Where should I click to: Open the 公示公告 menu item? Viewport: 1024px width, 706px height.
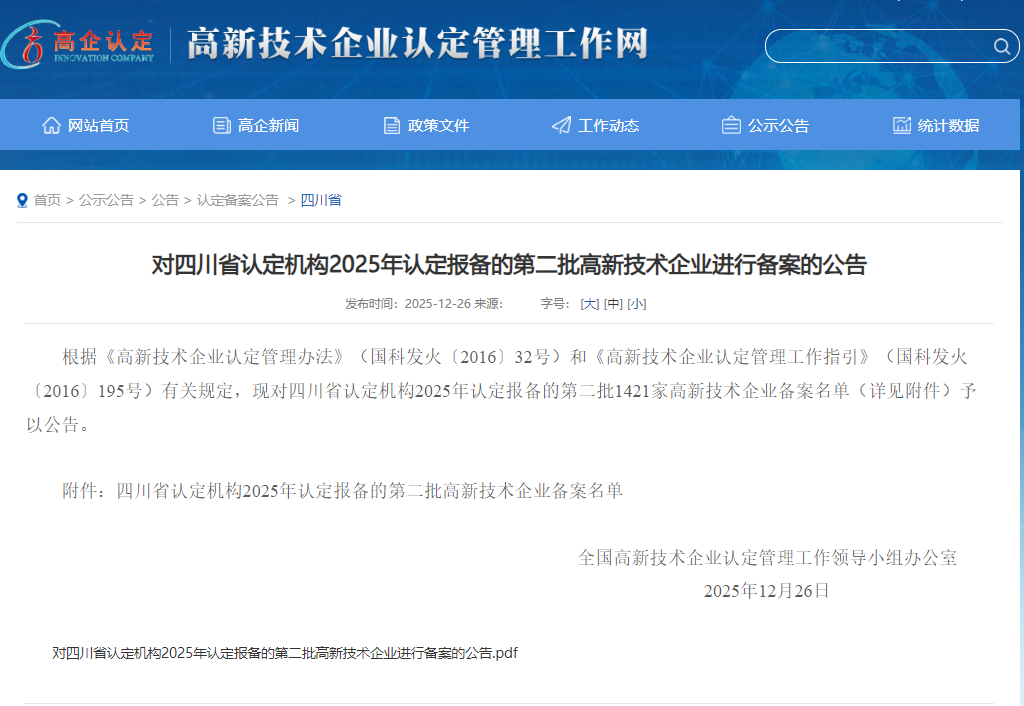point(778,125)
